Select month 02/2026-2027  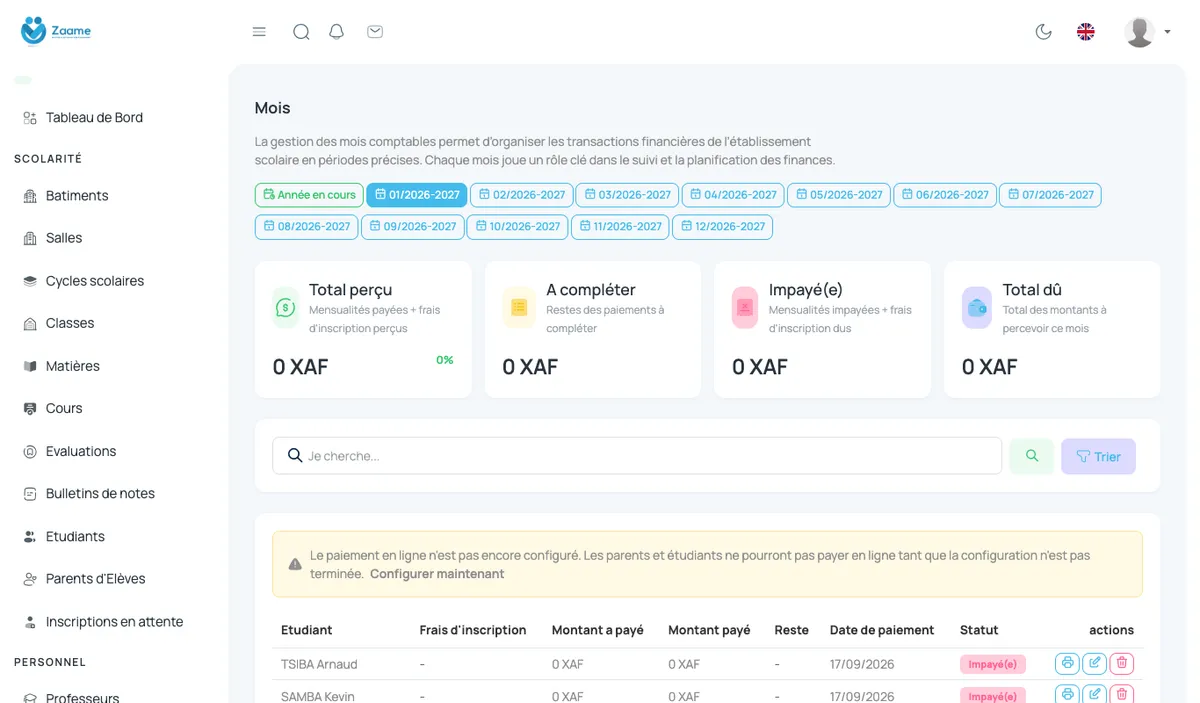pyautogui.click(x=522, y=195)
